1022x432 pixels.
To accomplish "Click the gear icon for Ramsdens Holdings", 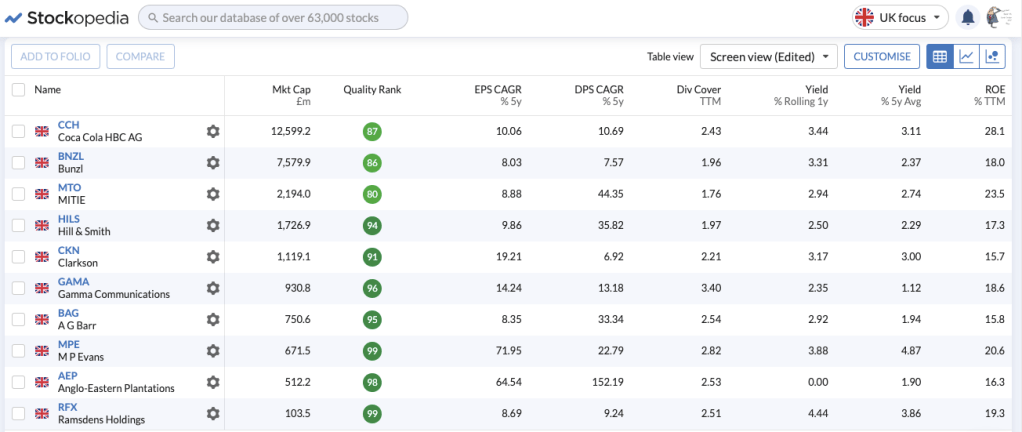I will click(212, 413).
